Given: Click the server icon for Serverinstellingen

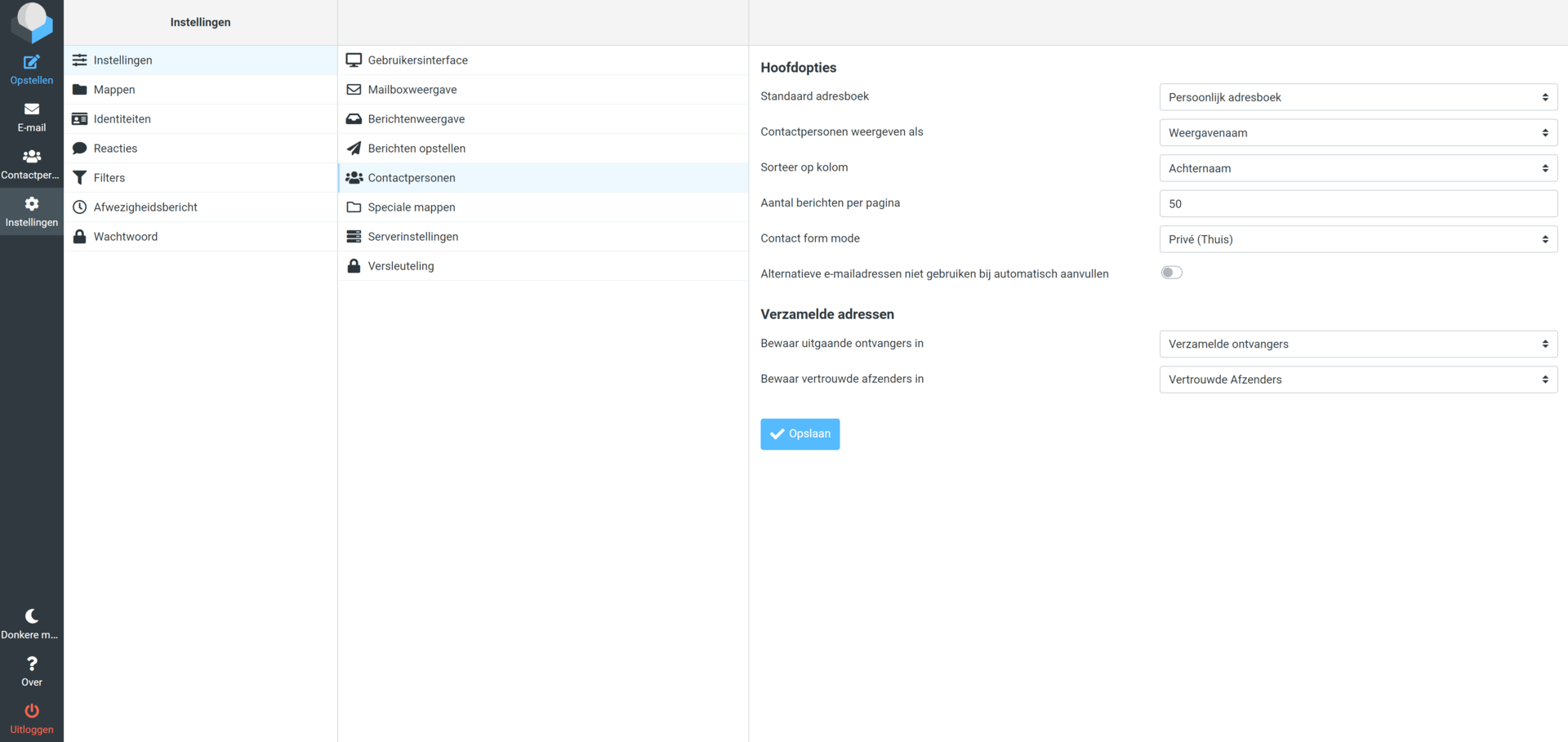Looking at the screenshot, I should [x=354, y=237].
